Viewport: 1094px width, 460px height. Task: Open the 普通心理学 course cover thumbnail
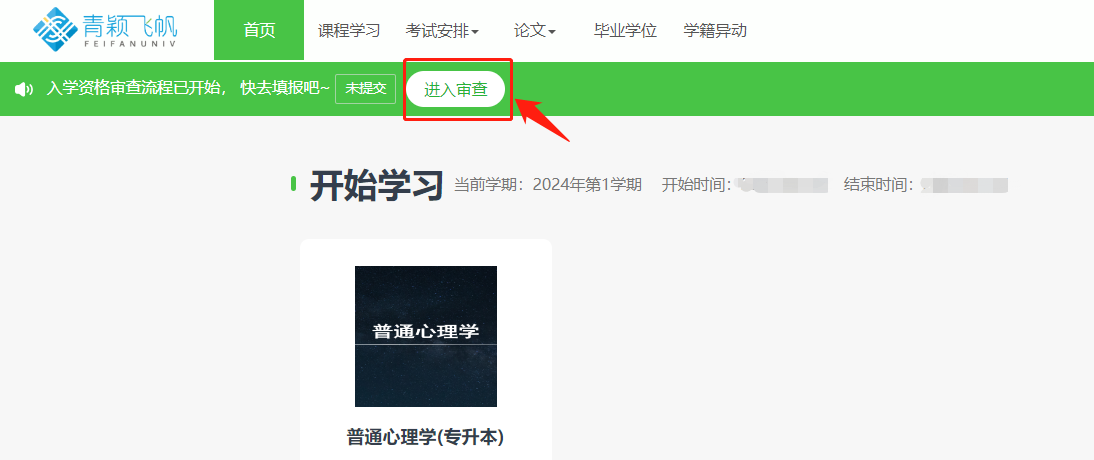[x=426, y=336]
